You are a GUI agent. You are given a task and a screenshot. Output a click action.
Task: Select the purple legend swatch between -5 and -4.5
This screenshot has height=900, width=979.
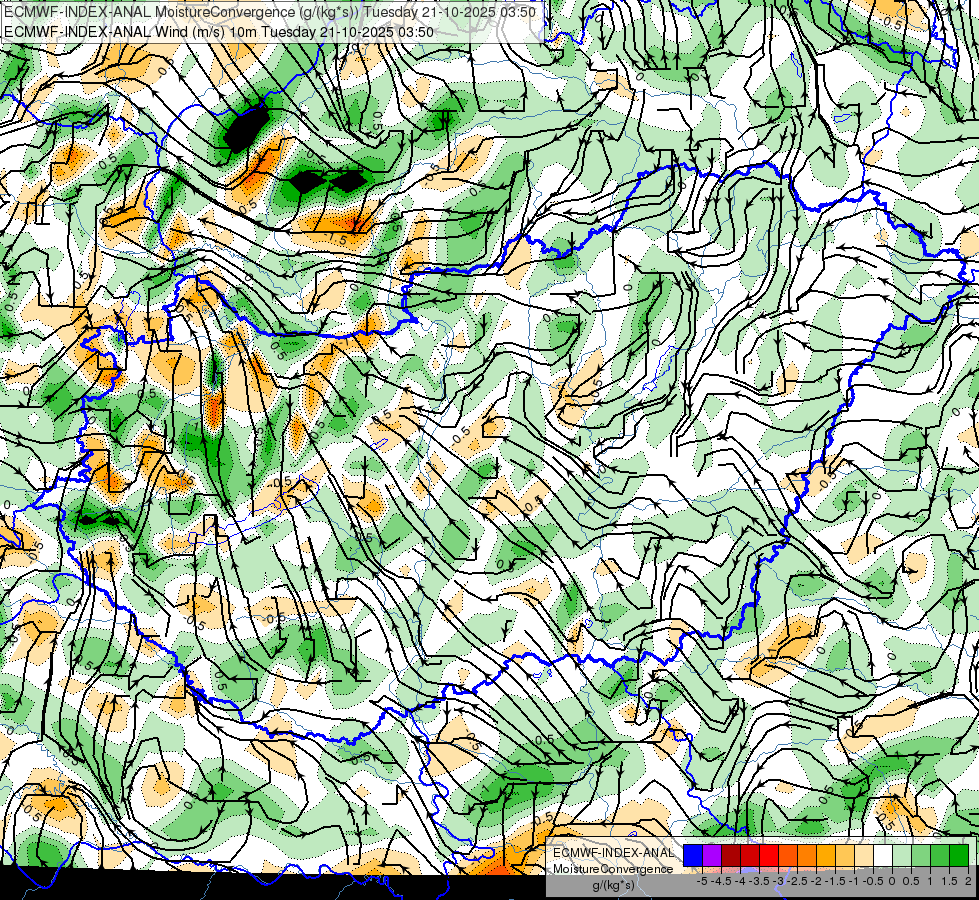click(x=712, y=856)
